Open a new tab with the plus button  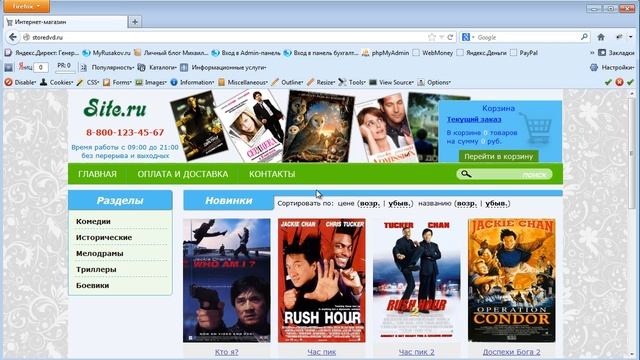pos(135,22)
